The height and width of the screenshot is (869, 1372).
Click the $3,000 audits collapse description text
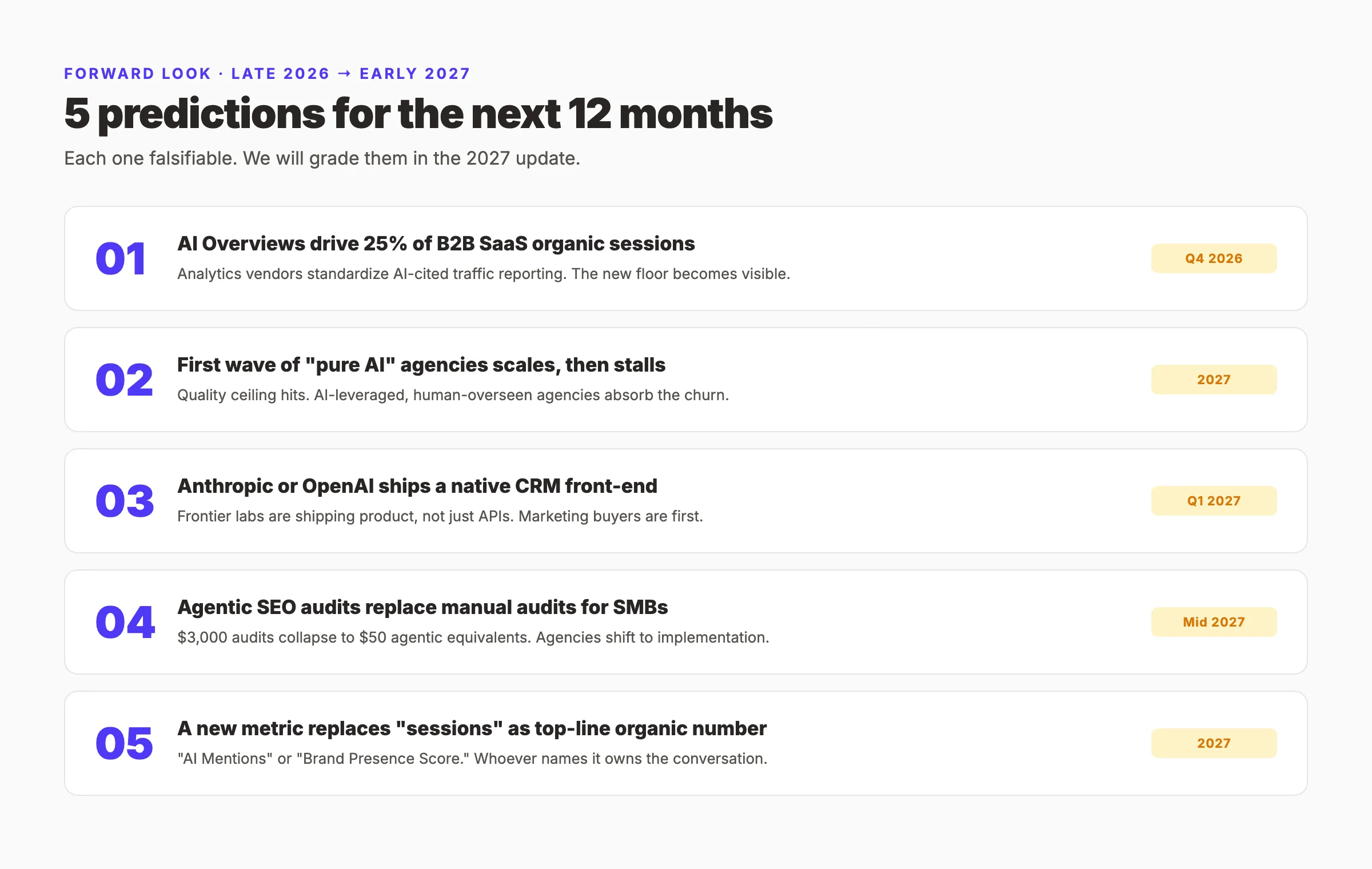click(473, 637)
